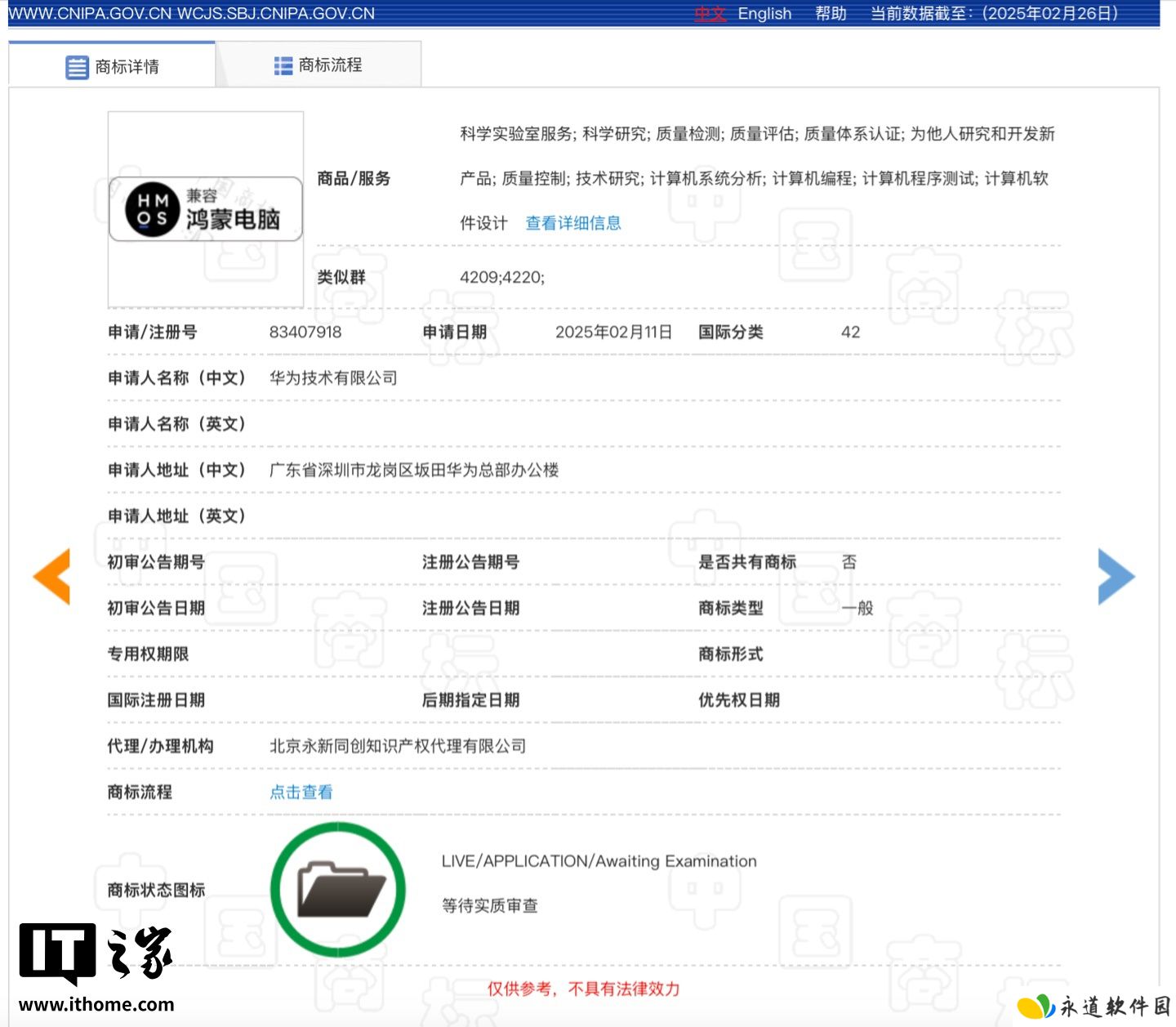Open 点击查看 trademark process link
This screenshot has width=1176, height=1027.
tap(301, 792)
